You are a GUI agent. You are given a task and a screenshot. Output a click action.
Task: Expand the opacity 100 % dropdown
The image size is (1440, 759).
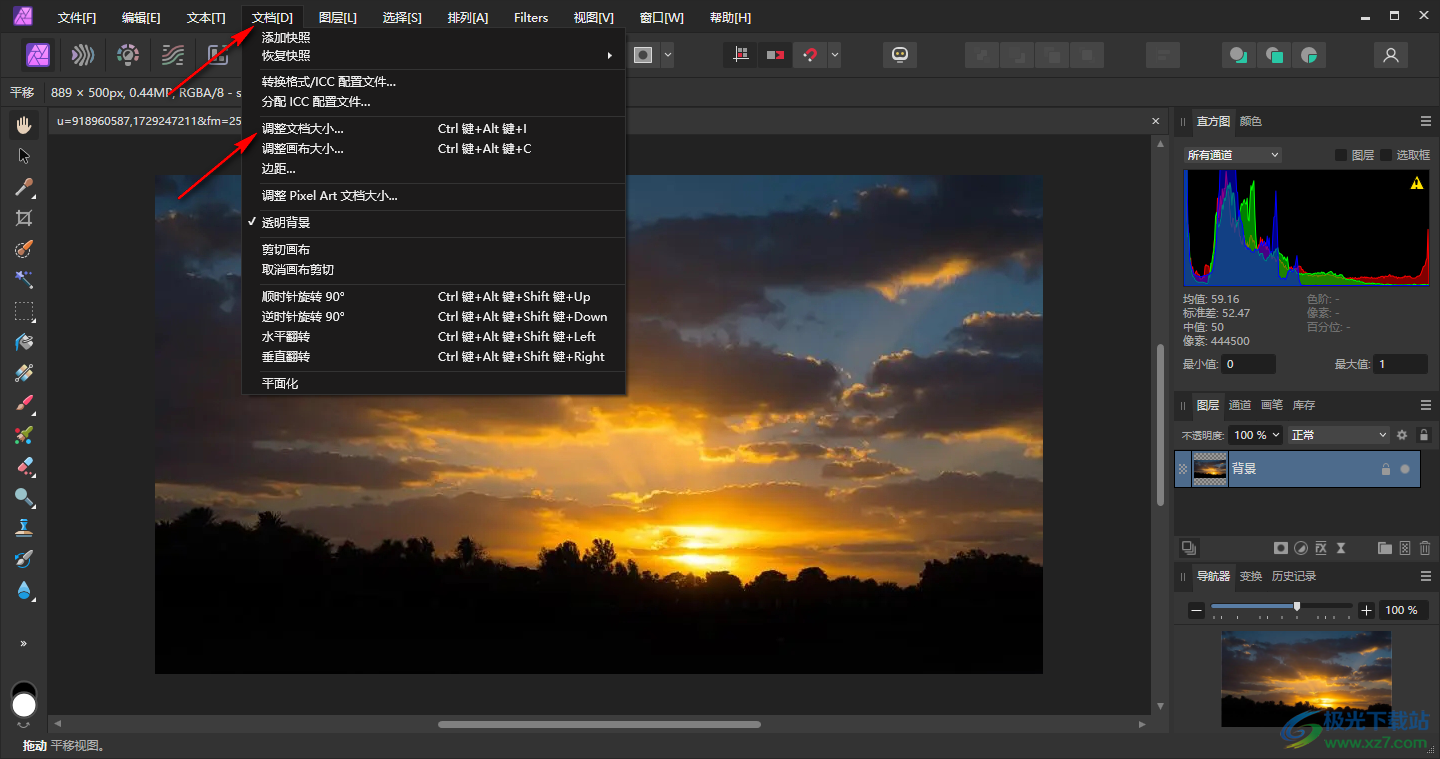[1257, 435]
